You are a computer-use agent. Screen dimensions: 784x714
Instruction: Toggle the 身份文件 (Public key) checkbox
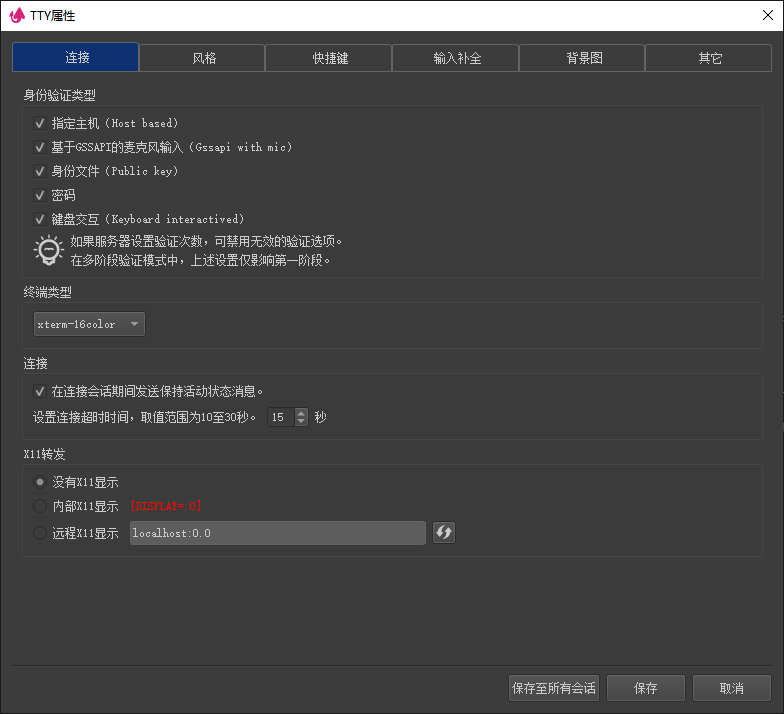tap(40, 171)
